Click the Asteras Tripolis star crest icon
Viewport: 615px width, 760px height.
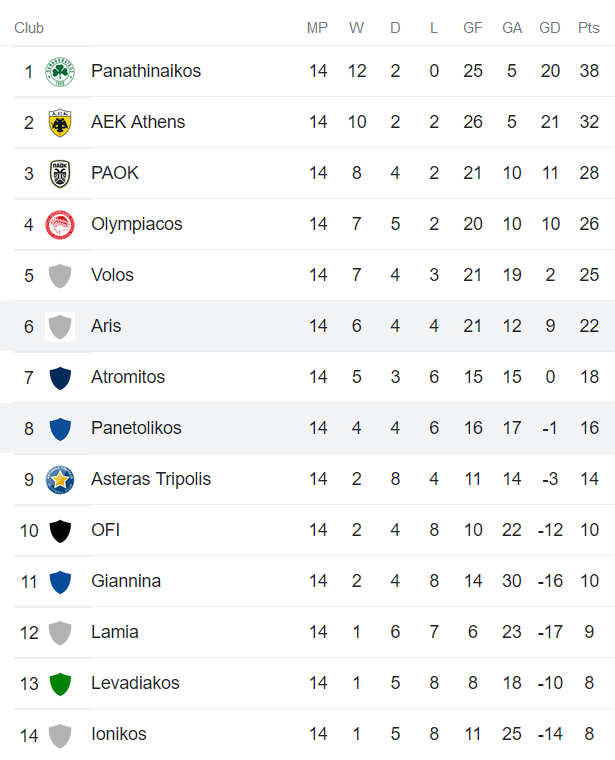[60, 480]
